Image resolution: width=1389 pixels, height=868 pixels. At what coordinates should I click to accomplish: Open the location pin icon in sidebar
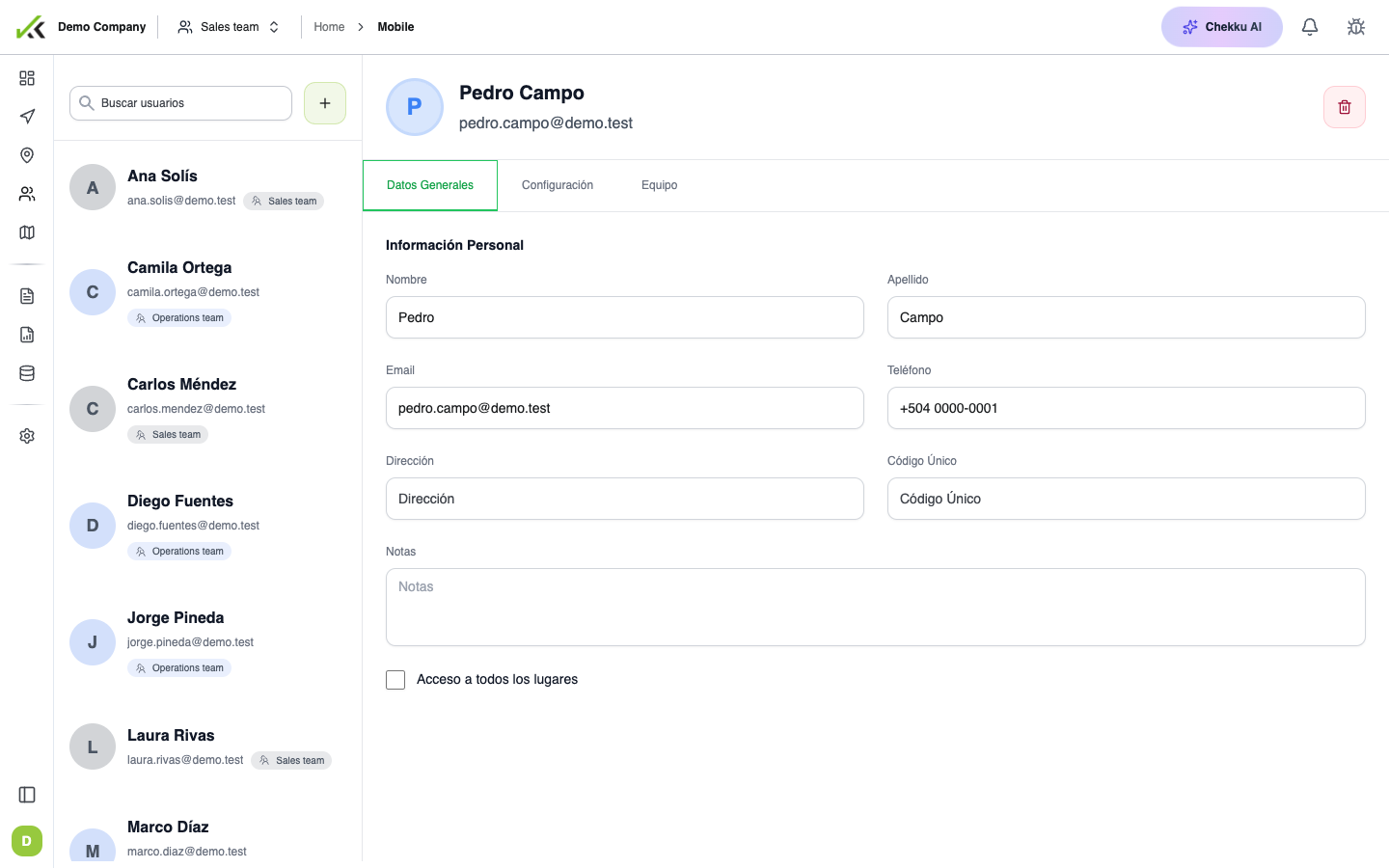(27, 155)
